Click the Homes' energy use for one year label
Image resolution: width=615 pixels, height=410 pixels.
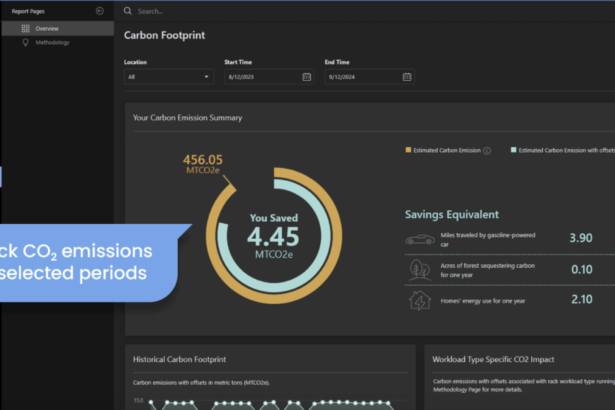[482, 301]
